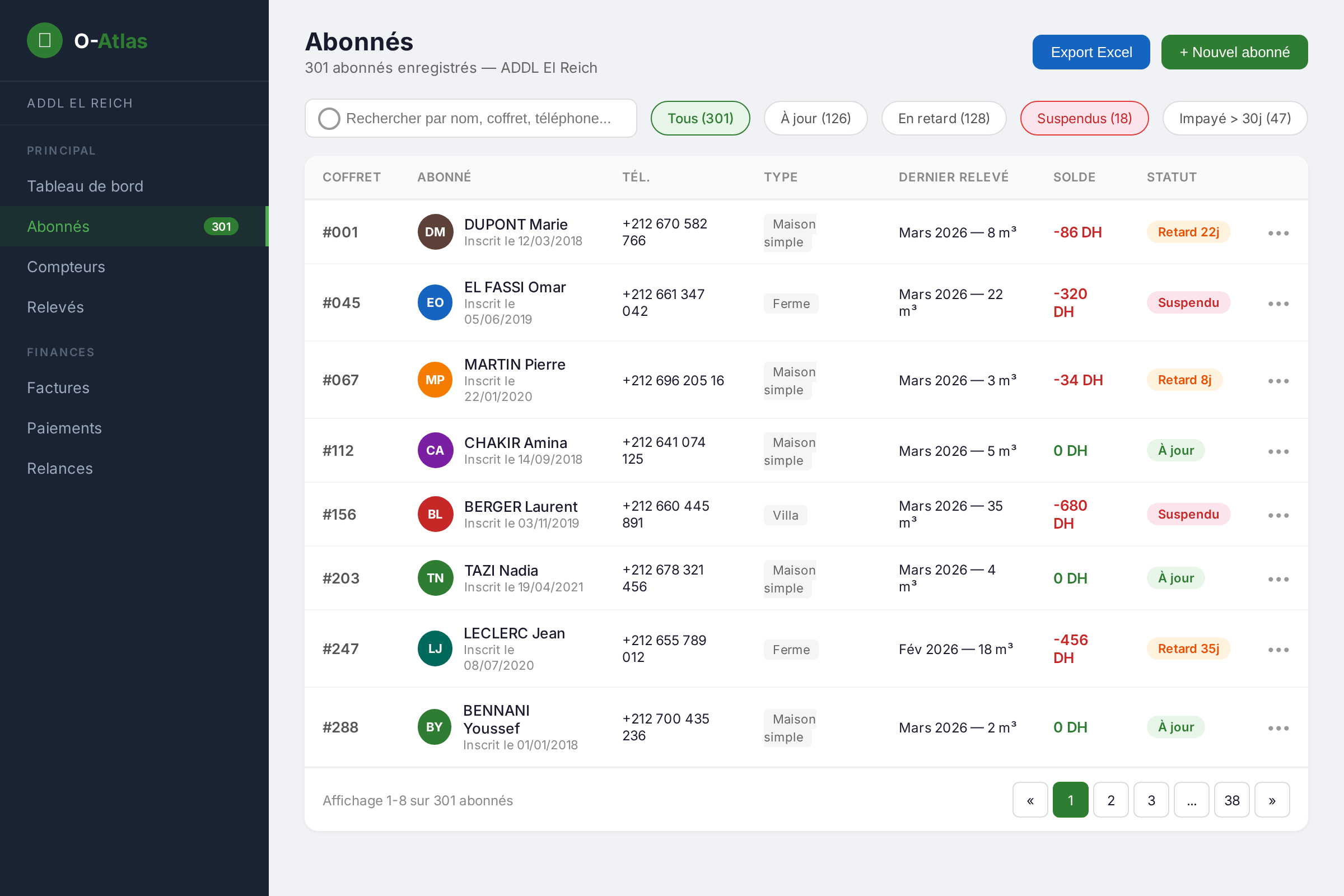
Task: Click the search magnifier icon
Action: pos(330,118)
